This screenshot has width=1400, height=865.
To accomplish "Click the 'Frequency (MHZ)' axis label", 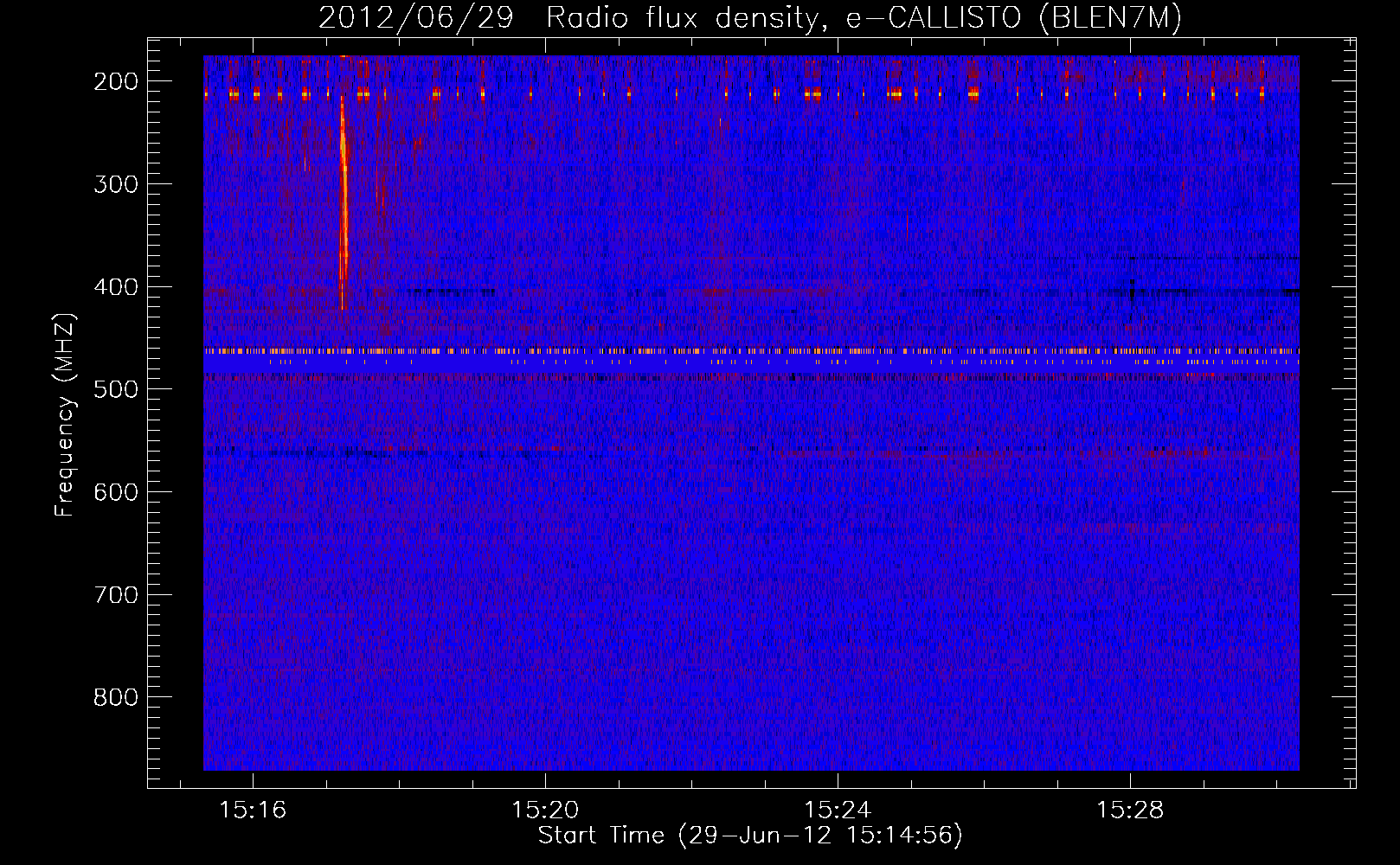I will [x=65, y=415].
